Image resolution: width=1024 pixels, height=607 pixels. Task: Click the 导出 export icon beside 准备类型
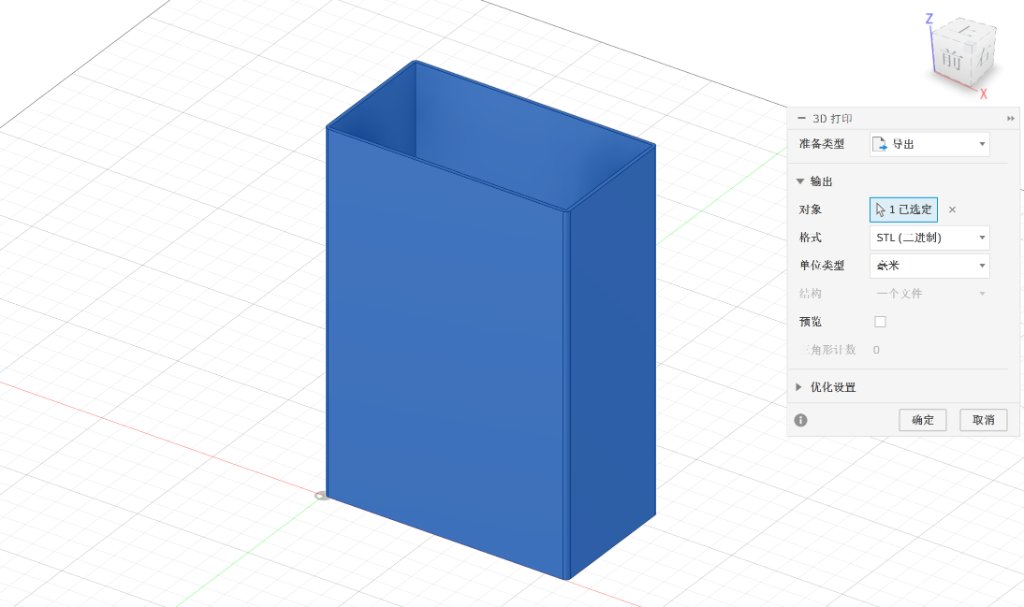pyautogui.click(x=881, y=143)
